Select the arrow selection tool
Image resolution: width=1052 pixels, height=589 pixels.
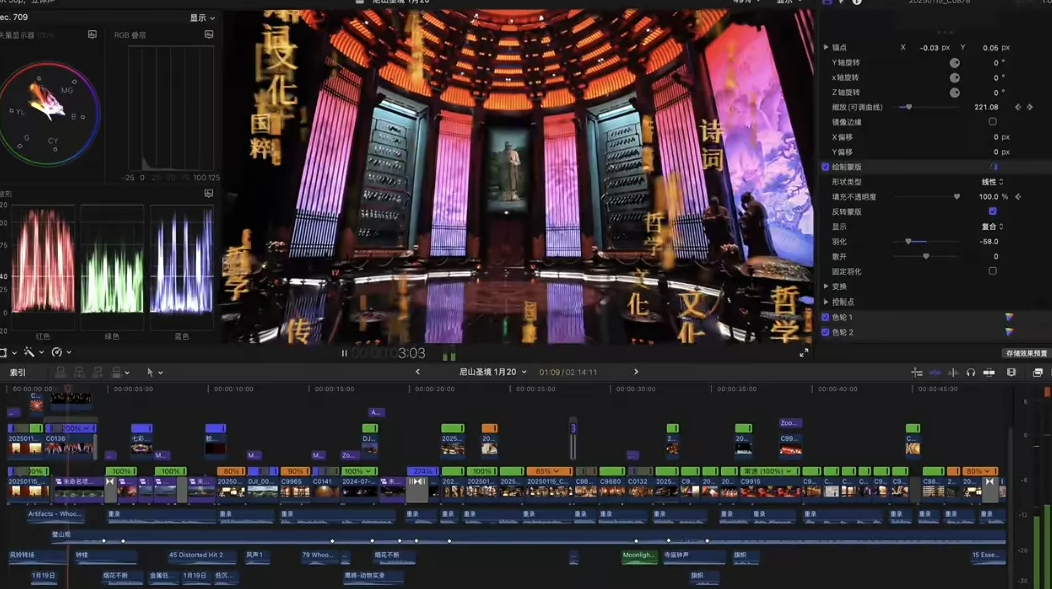pos(150,372)
